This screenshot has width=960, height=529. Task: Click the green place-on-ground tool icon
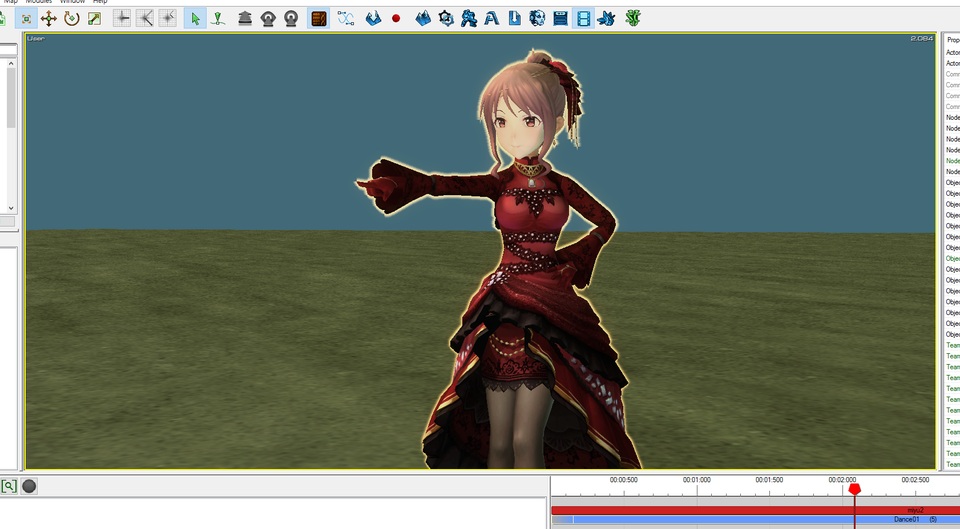218,18
